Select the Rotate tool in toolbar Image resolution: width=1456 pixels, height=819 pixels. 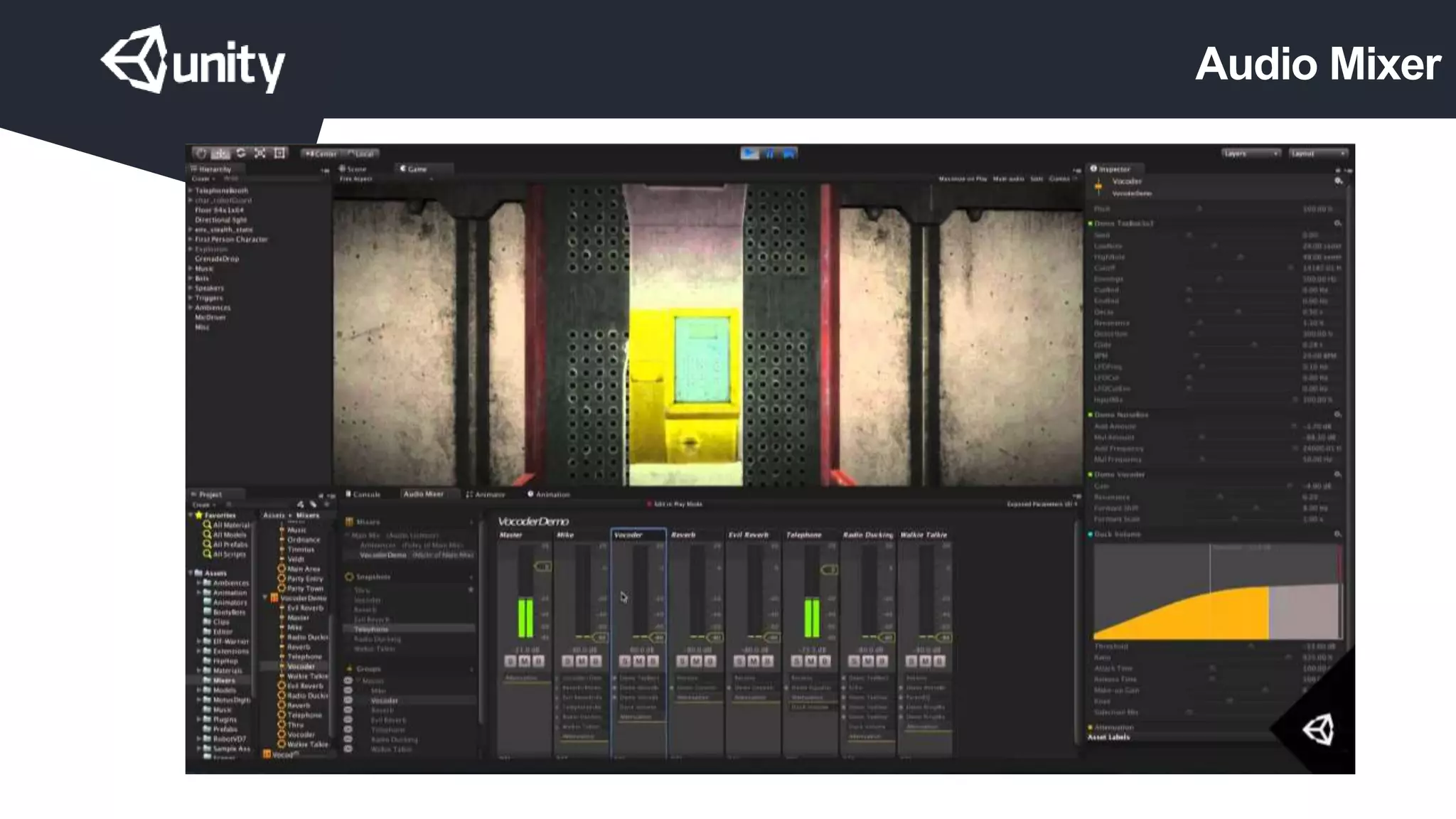241,154
